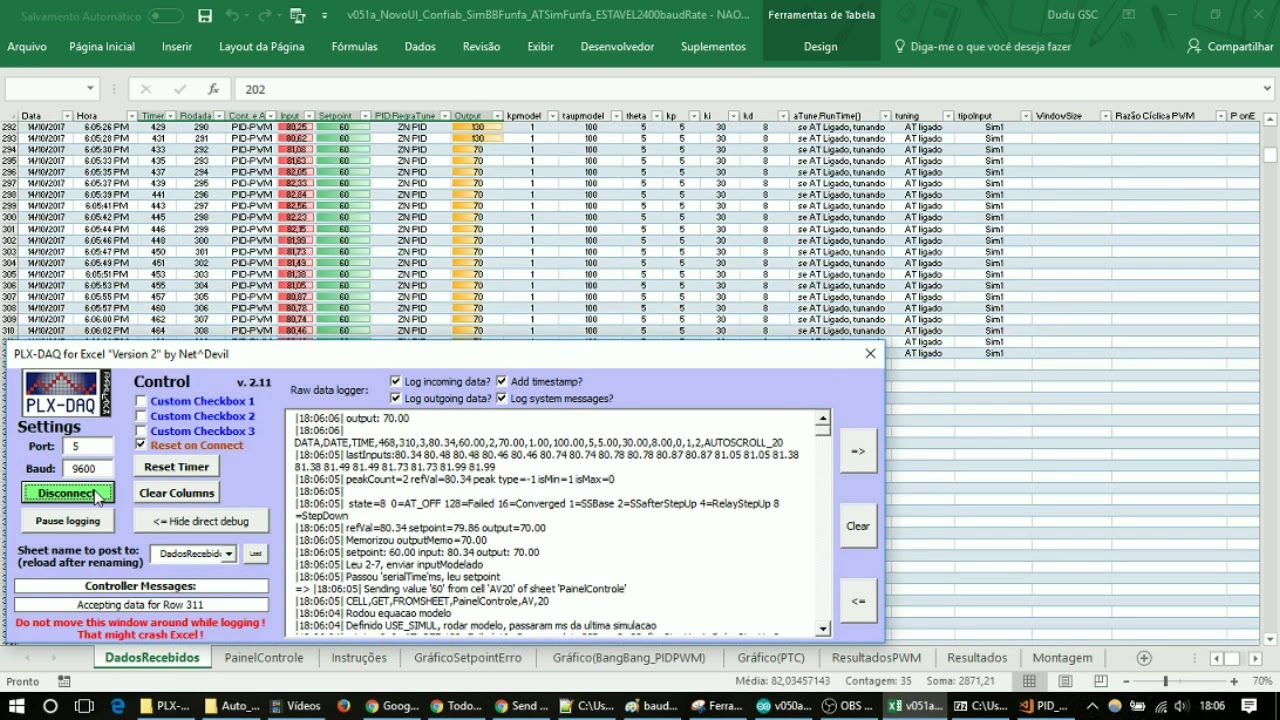Toggle Add timestamp checkbox
The width and height of the screenshot is (1280, 720).
pos(502,381)
